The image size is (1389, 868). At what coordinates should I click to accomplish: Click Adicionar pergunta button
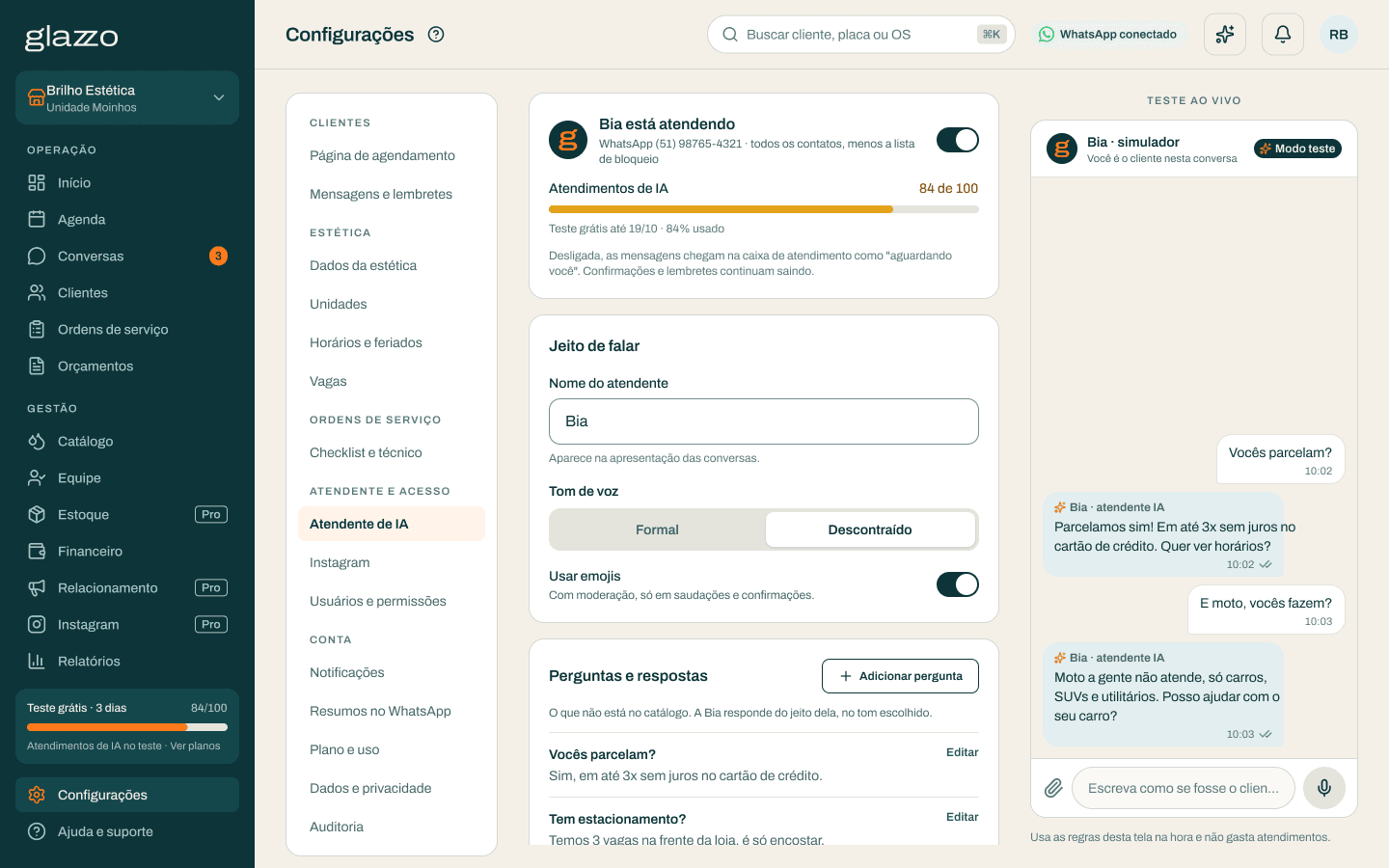900,676
